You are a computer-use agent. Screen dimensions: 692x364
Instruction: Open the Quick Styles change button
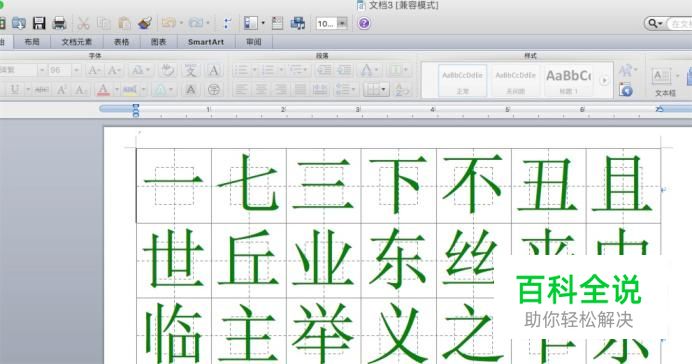pyautogui.click(x=627, y=71)
